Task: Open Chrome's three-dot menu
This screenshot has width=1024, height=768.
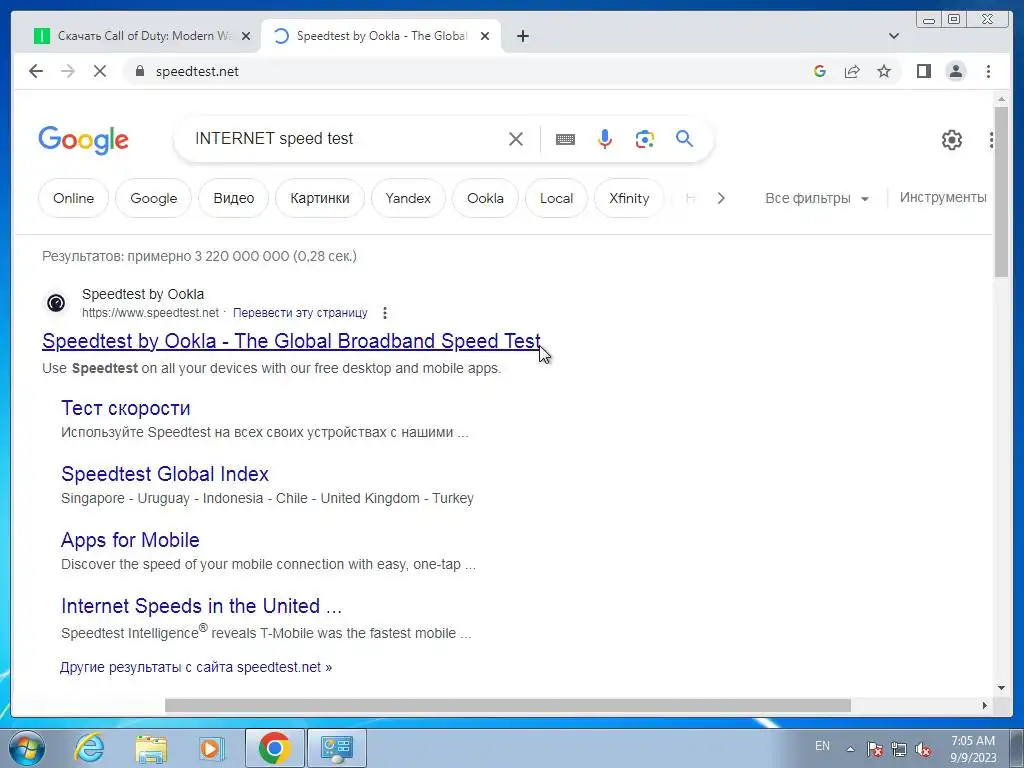Action: tap(988, 71)
